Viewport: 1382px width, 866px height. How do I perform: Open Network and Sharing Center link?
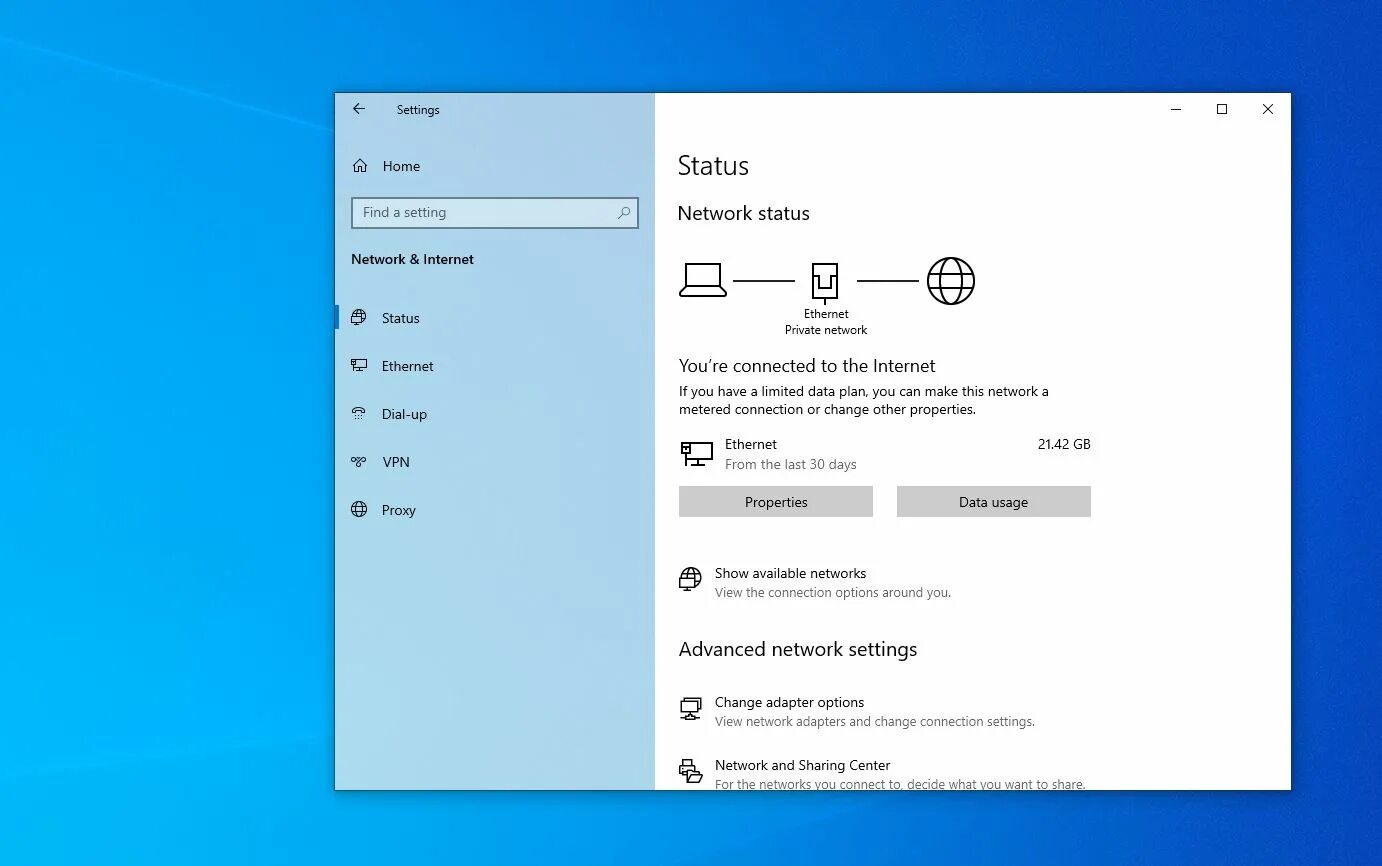click(802, 765)
